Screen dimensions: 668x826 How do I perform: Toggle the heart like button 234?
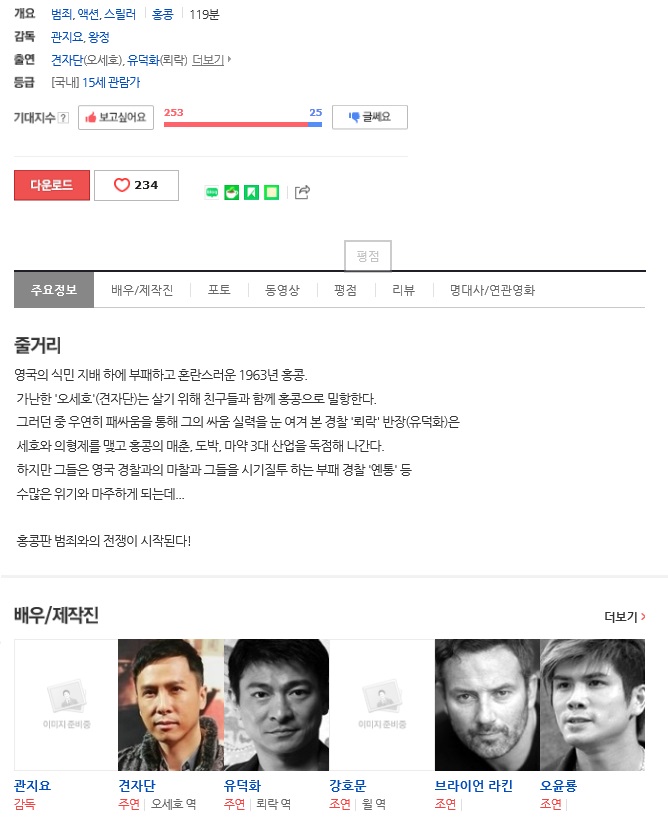pyautogui.click(x=136, y=185)
